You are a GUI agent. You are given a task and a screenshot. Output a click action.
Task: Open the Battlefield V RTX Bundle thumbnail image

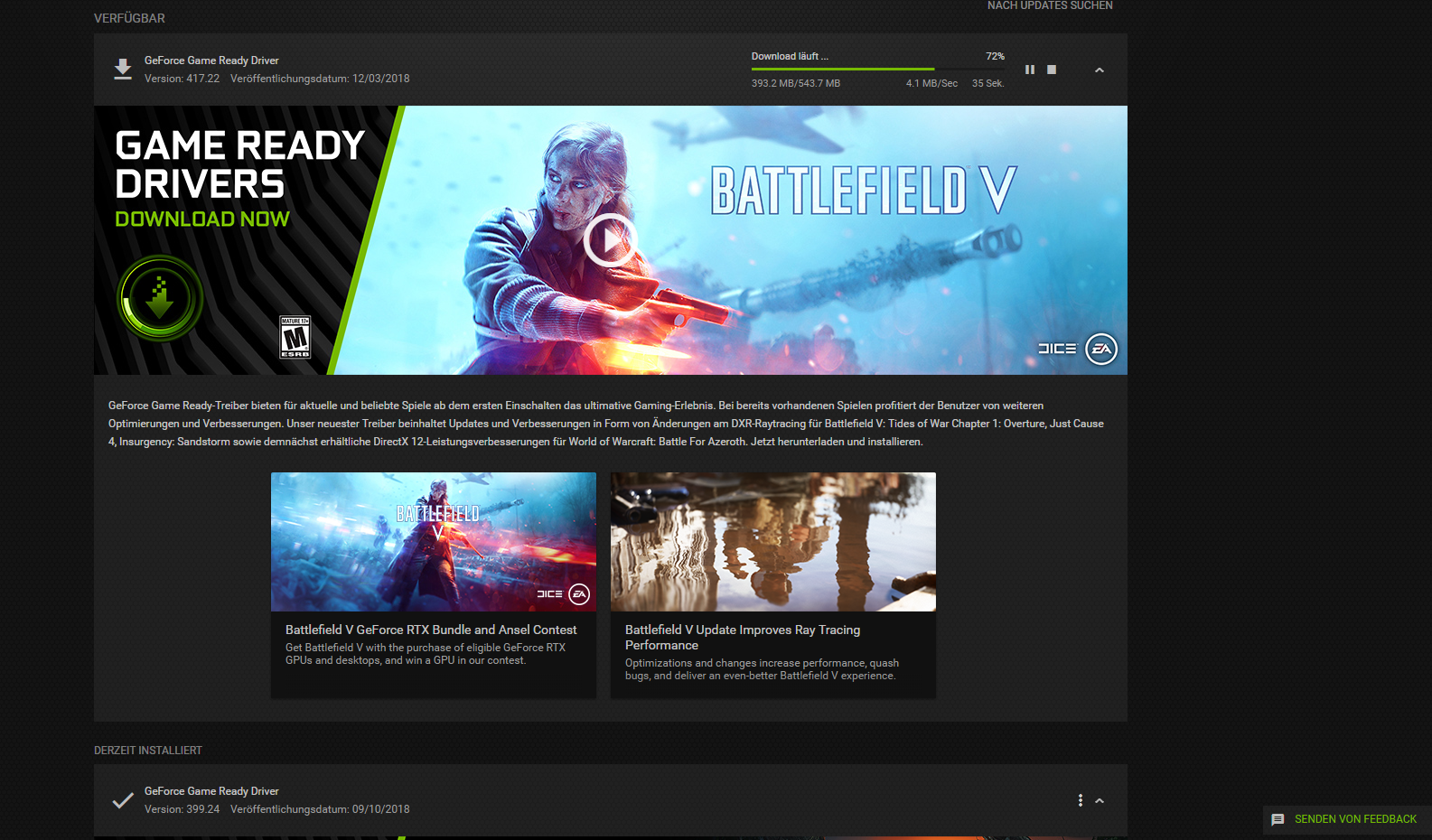[x=434, y=542]
